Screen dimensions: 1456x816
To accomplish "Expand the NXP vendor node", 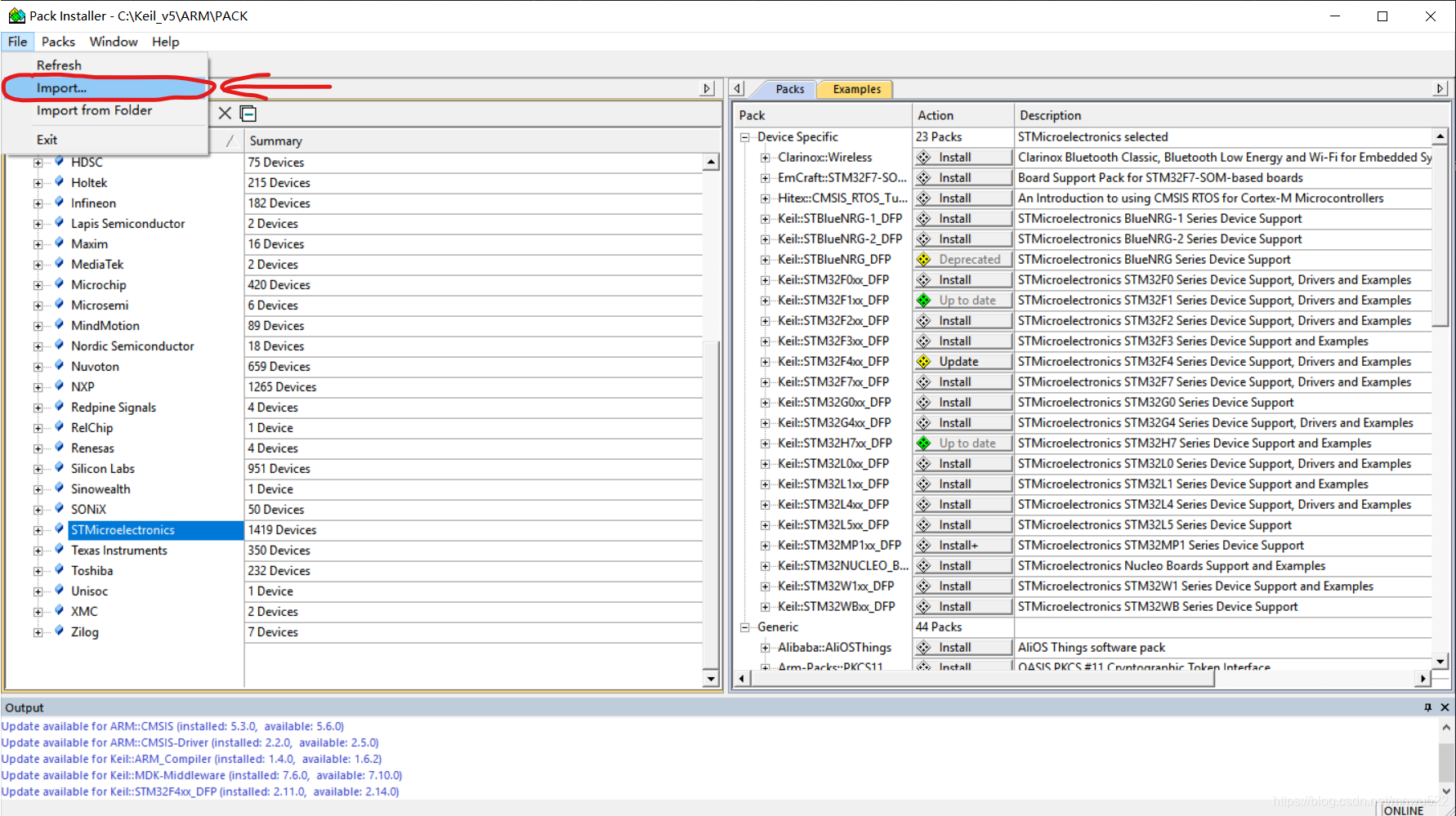I will [x=38, y=387].
